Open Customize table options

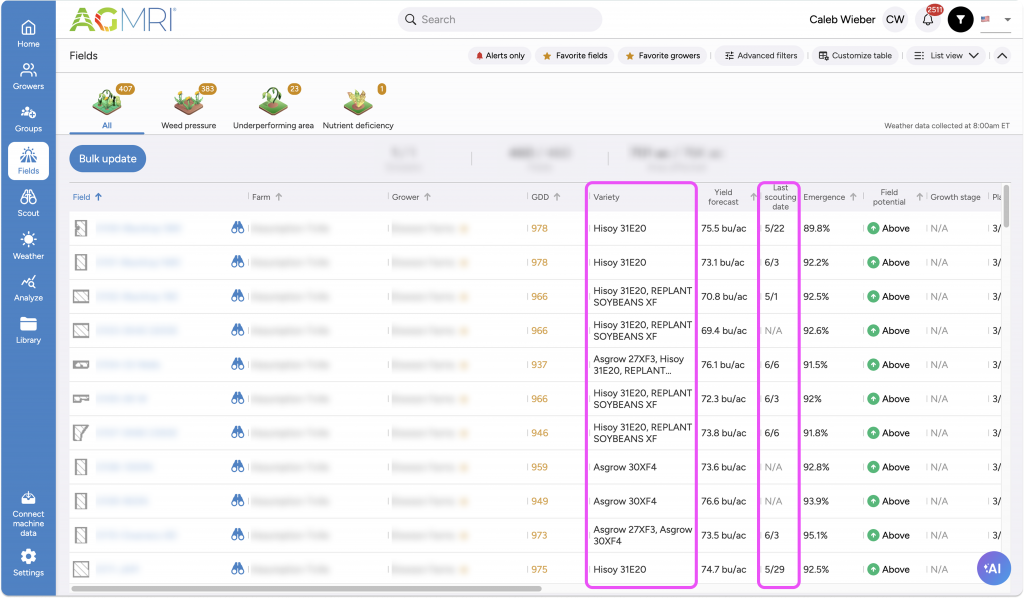point(855,55)
